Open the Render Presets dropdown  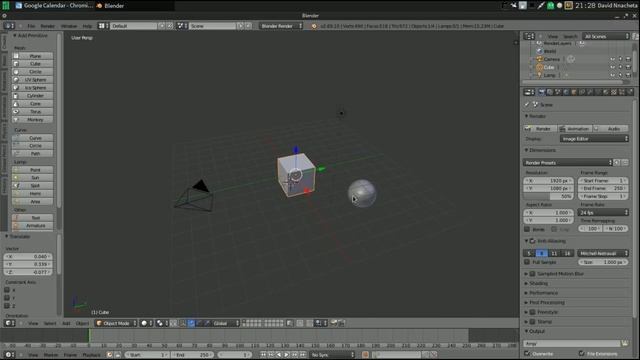point(568,162)
